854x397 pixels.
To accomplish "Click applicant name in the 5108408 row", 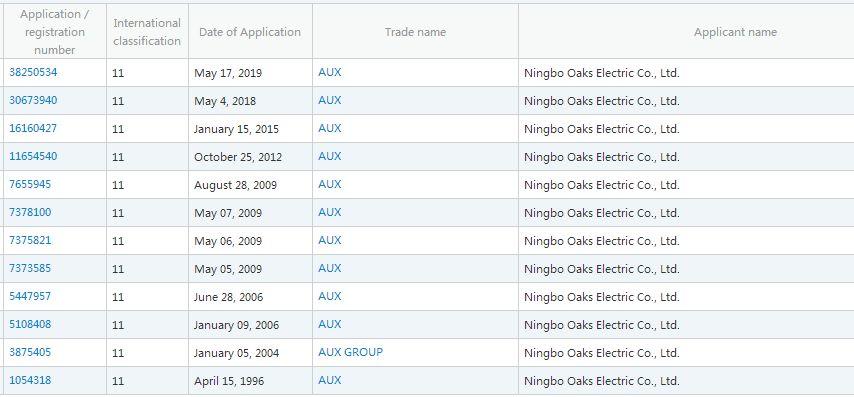I will (602, 325).
